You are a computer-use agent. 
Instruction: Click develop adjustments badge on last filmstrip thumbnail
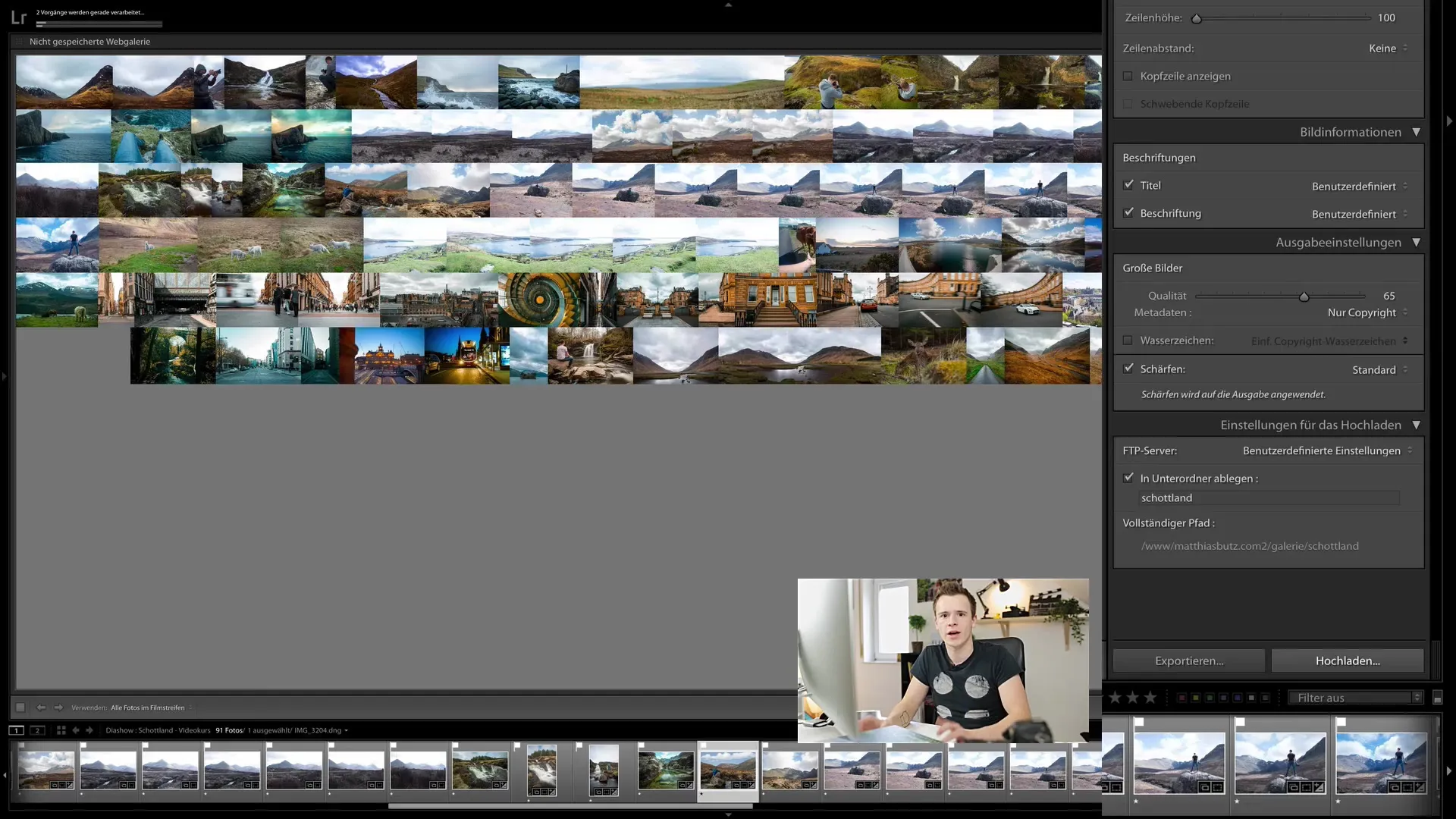(x=1420, y=787)
